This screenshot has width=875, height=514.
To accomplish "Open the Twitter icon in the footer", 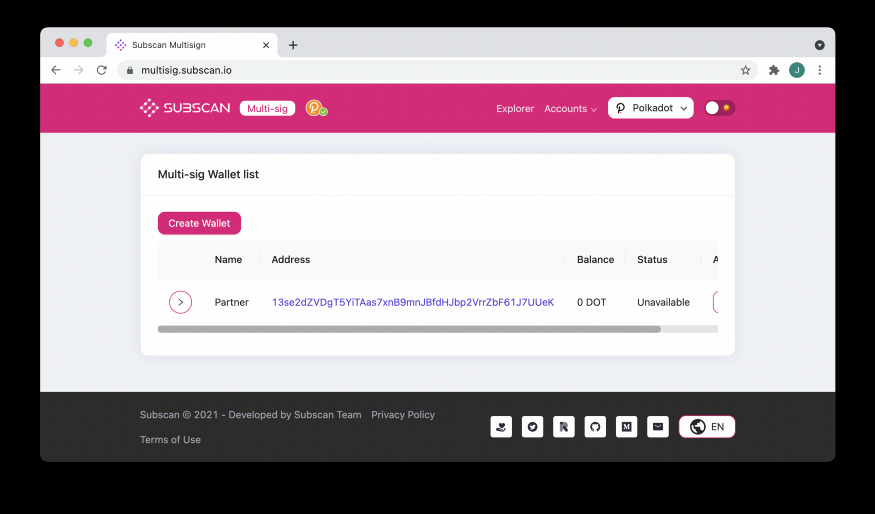I will point(532,427).
